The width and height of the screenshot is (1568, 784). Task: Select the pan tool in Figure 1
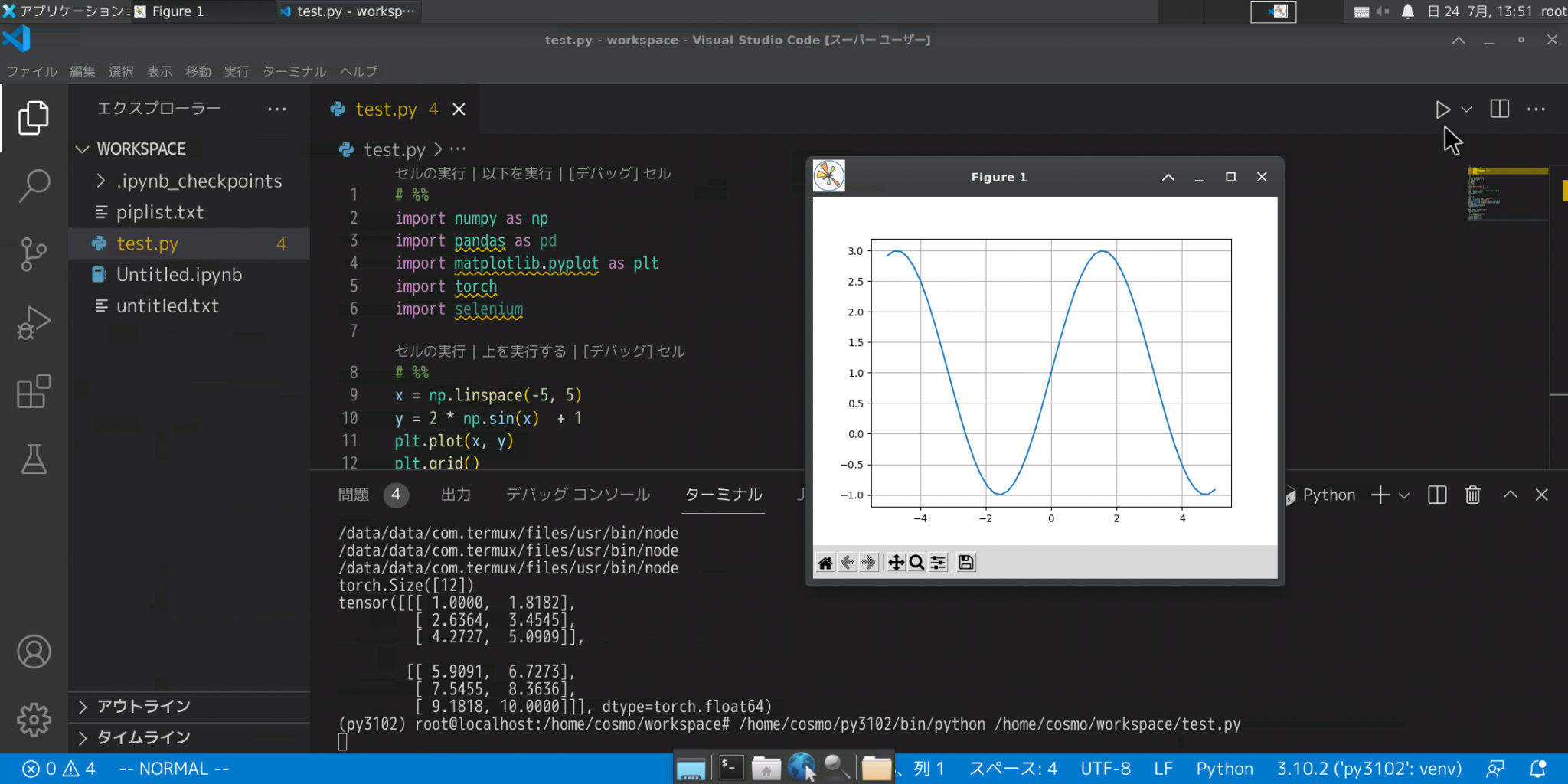point(894,562)
